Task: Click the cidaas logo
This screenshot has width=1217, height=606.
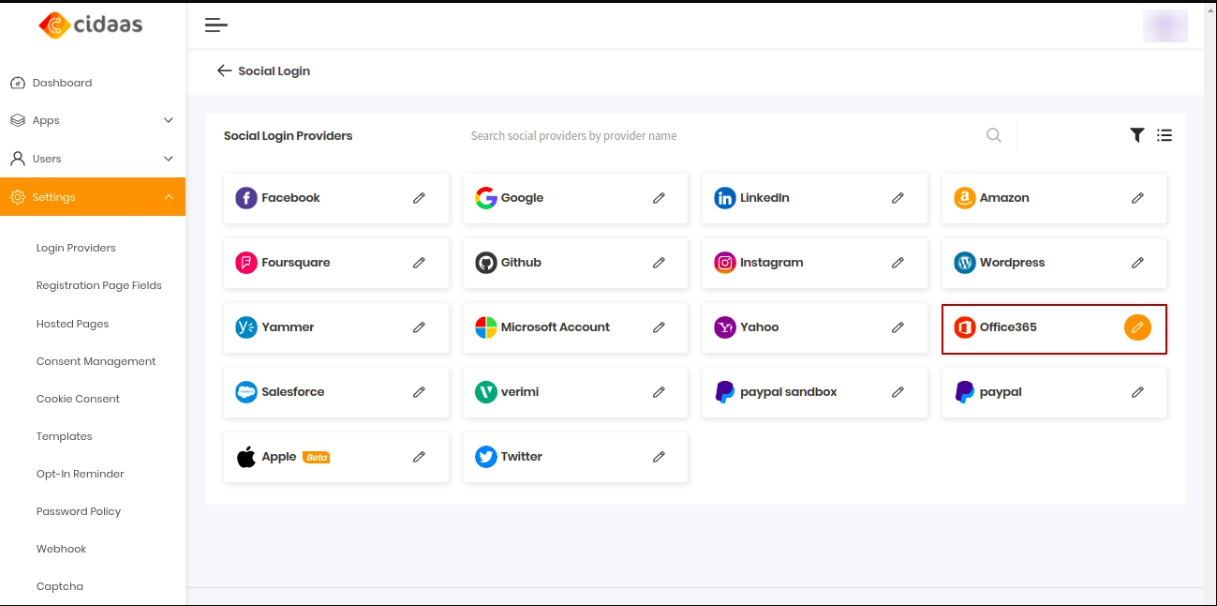Action: [90, 24]
